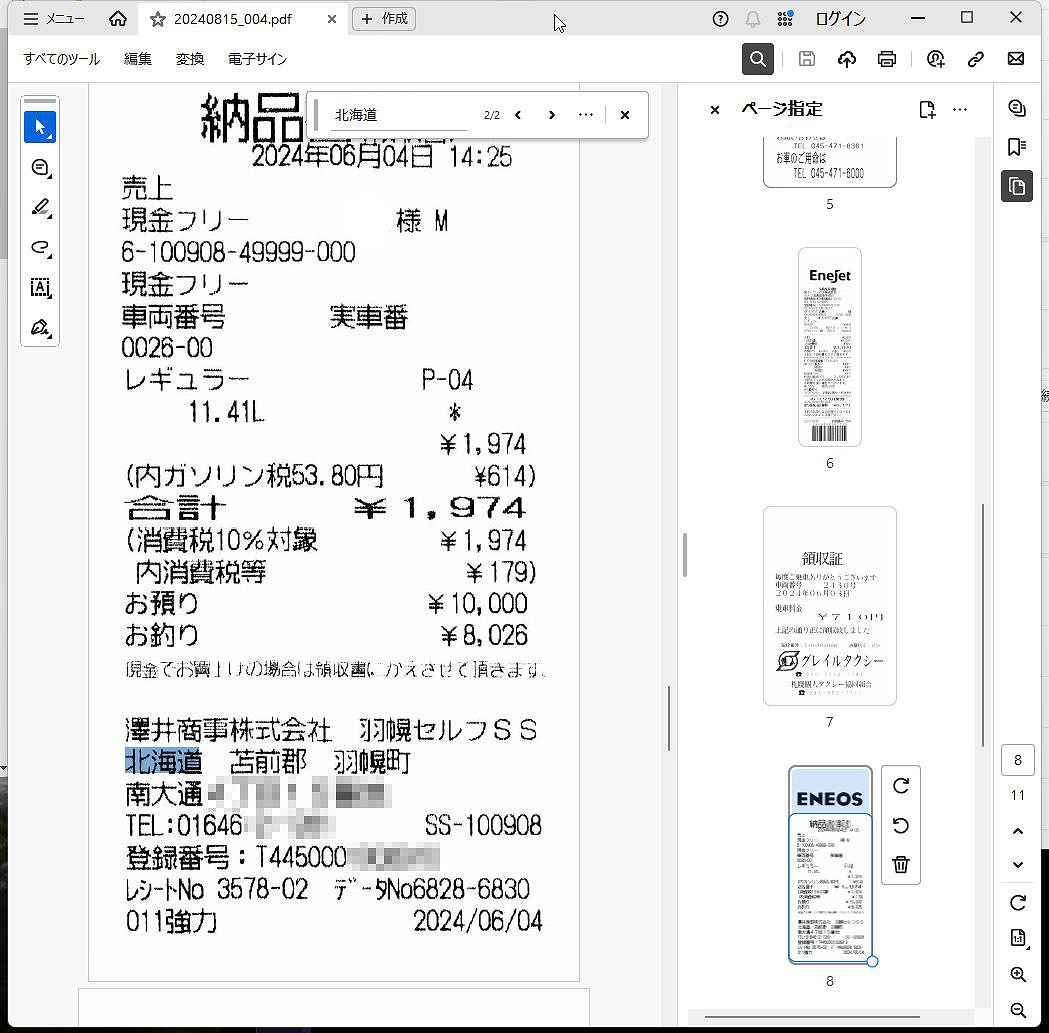Go to next search result
Image resolution: width=1049 pixels, height=1033 pixels.
[x=551, y=115]
